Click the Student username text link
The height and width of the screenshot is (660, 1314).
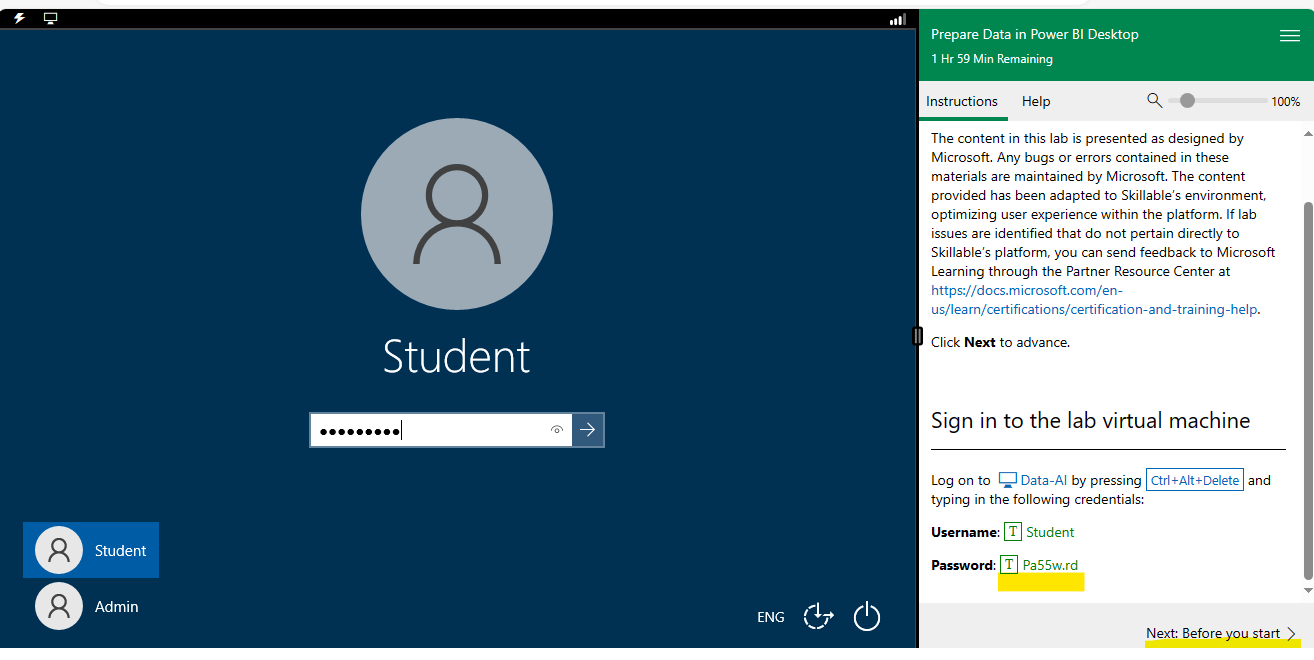tap(1050, 532)
